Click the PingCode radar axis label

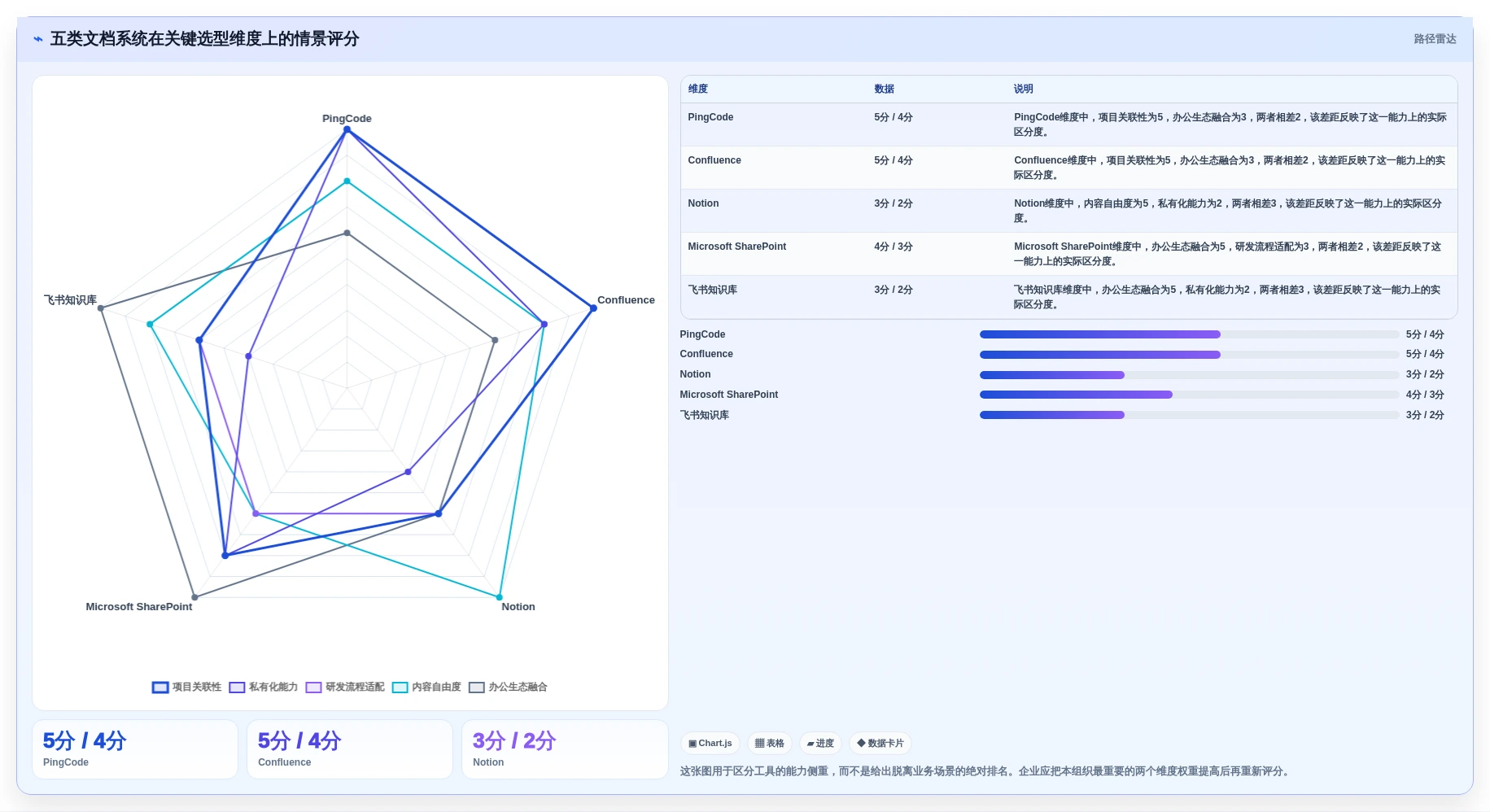347,119
